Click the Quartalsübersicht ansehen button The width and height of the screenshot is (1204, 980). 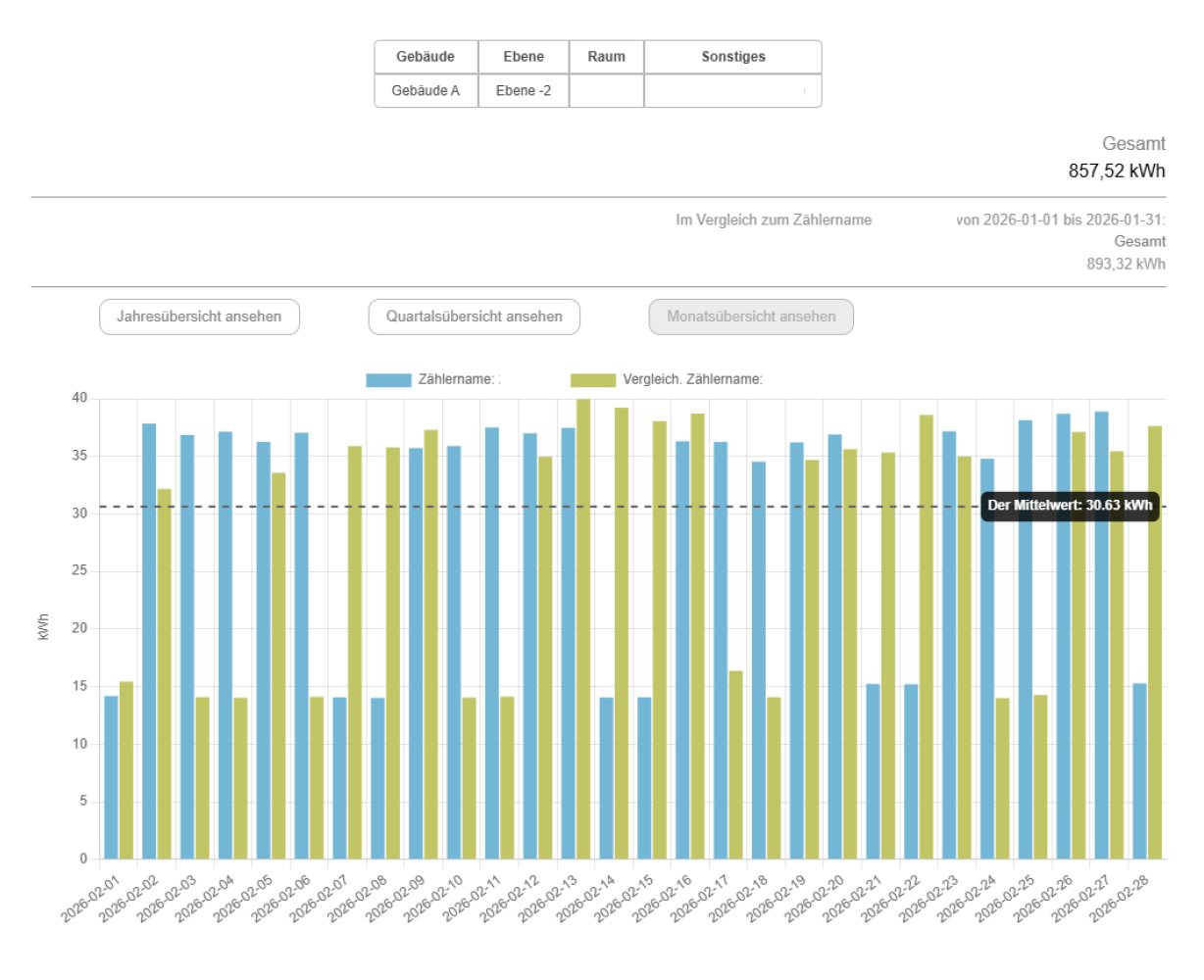(x=474, y=317)
